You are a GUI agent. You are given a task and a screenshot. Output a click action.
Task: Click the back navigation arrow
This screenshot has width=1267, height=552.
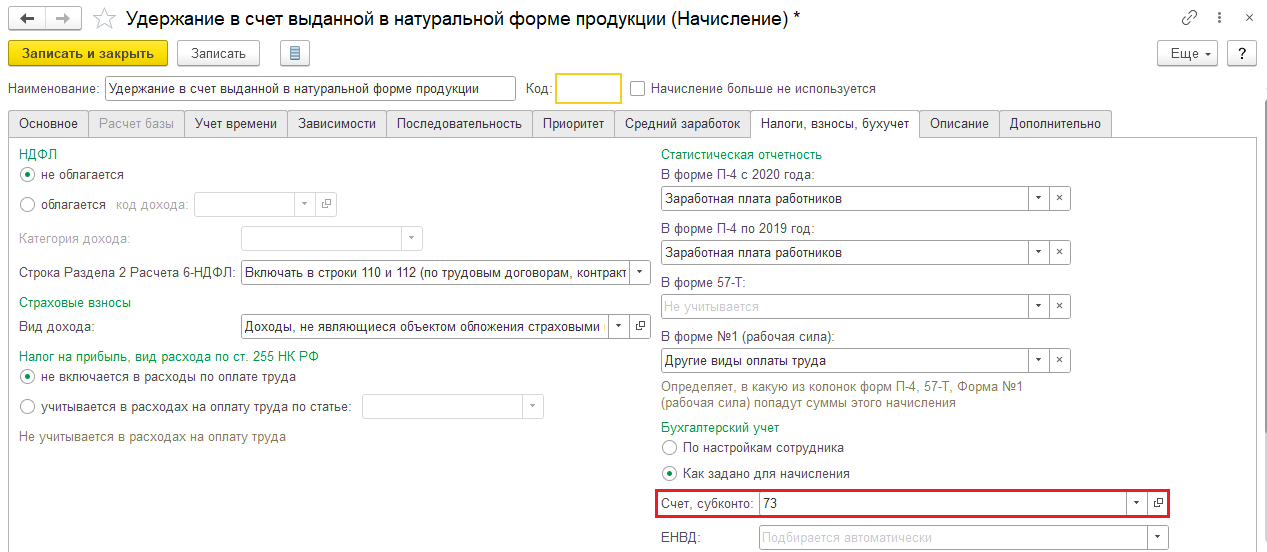pos(27,18)
